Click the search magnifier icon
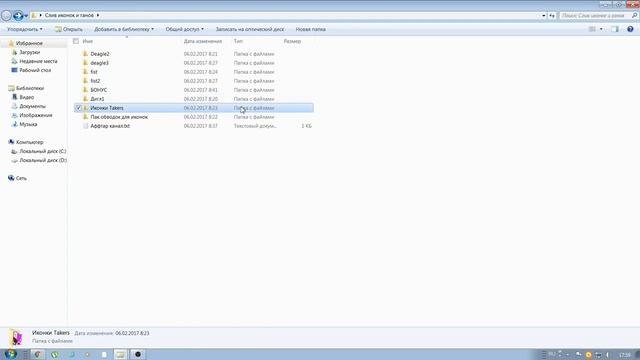The width and height of the screenshot is (640, 360). [x=634, y=16]
